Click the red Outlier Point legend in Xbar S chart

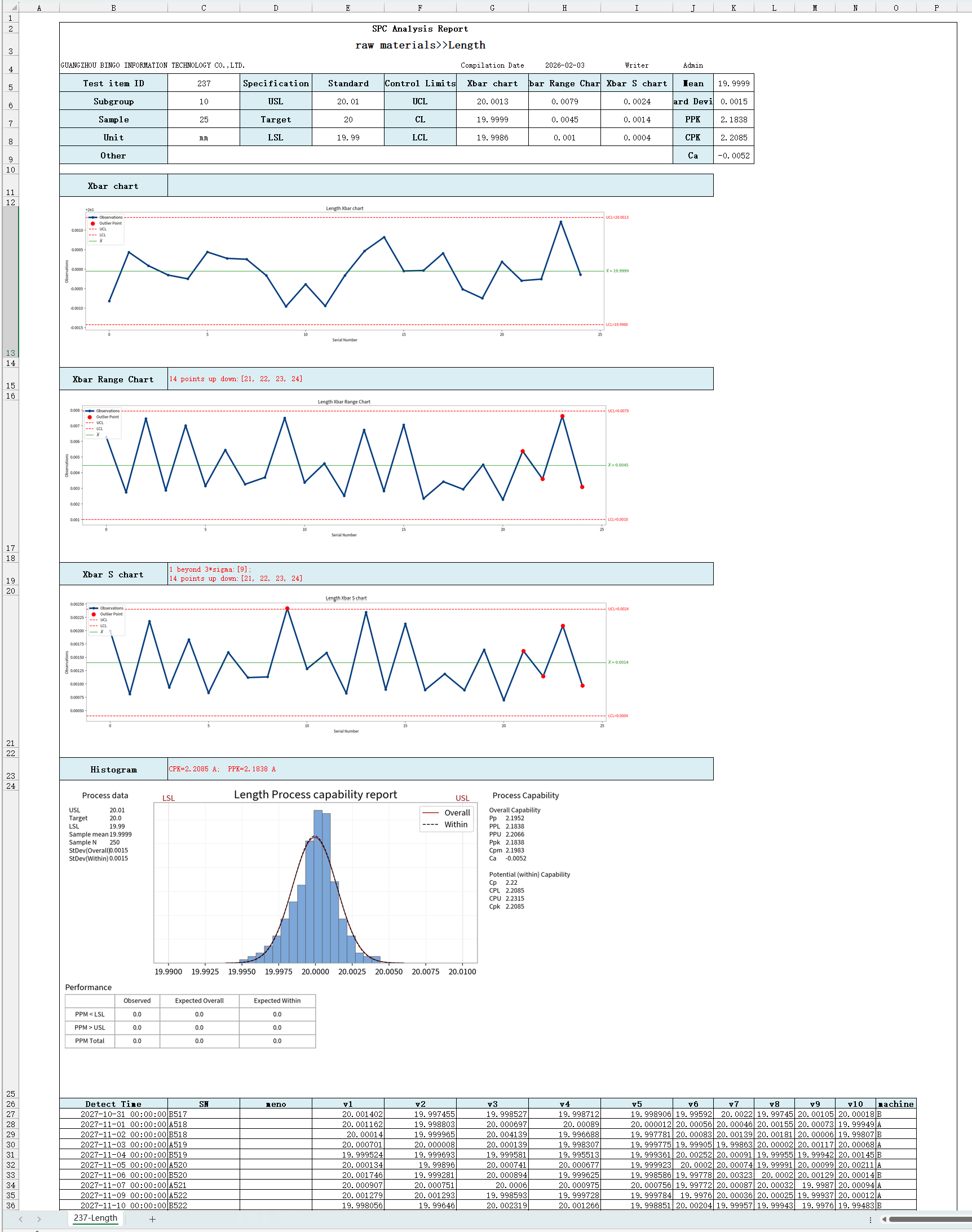tap(94, 614)
